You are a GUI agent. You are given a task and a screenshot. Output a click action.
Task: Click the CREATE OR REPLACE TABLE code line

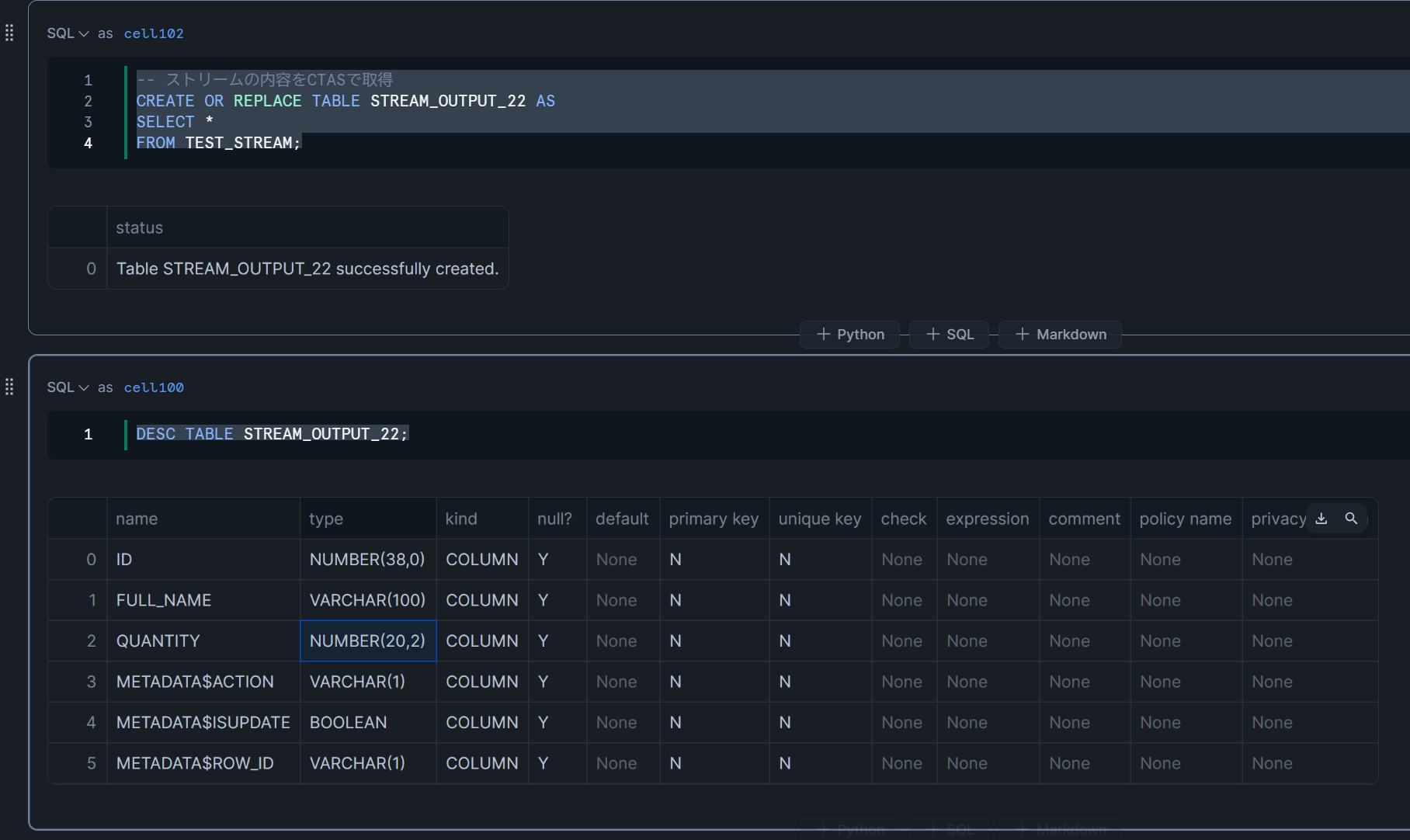pos(346,101)
